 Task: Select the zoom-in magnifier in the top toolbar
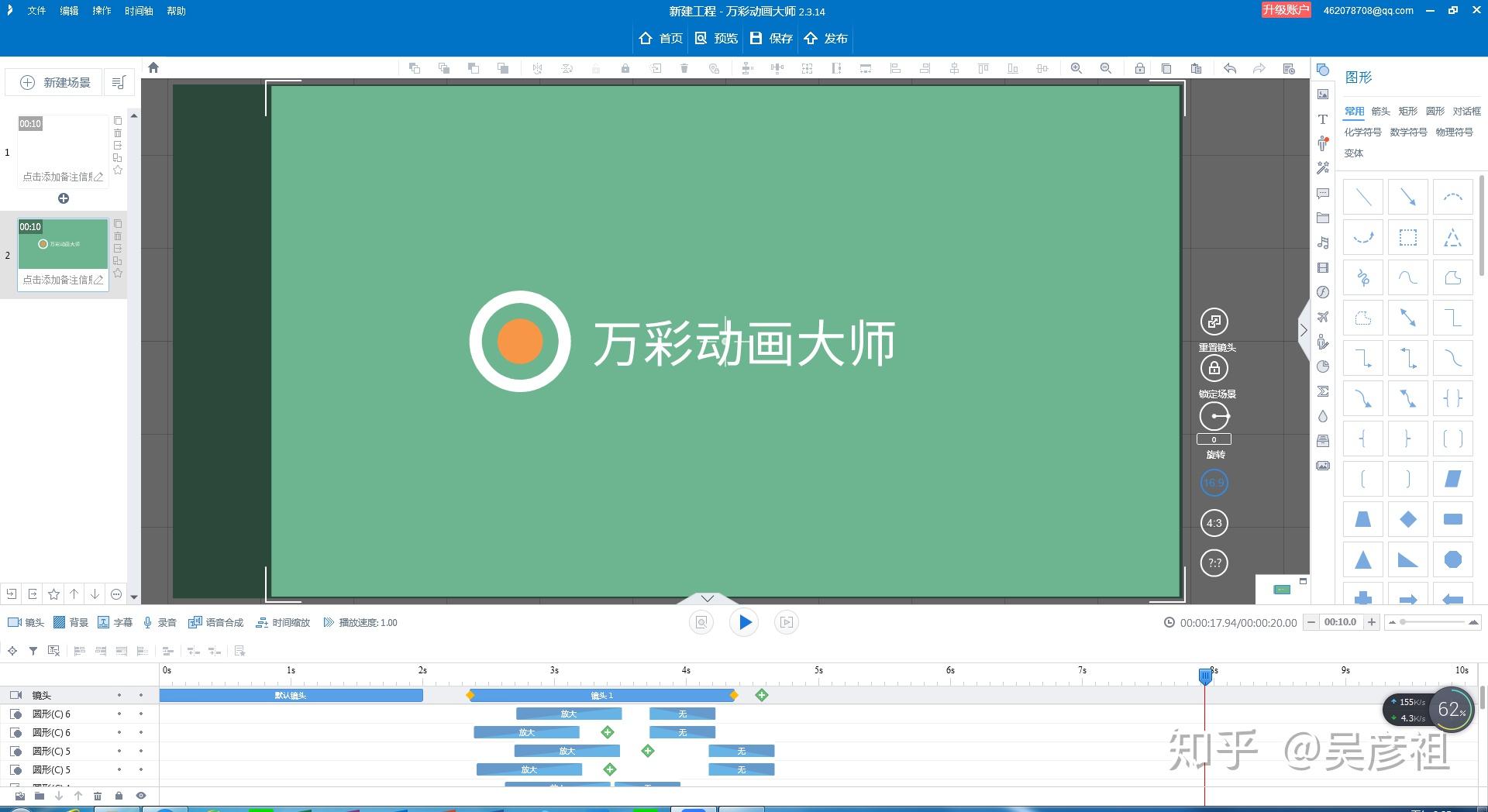point(1076,68)
